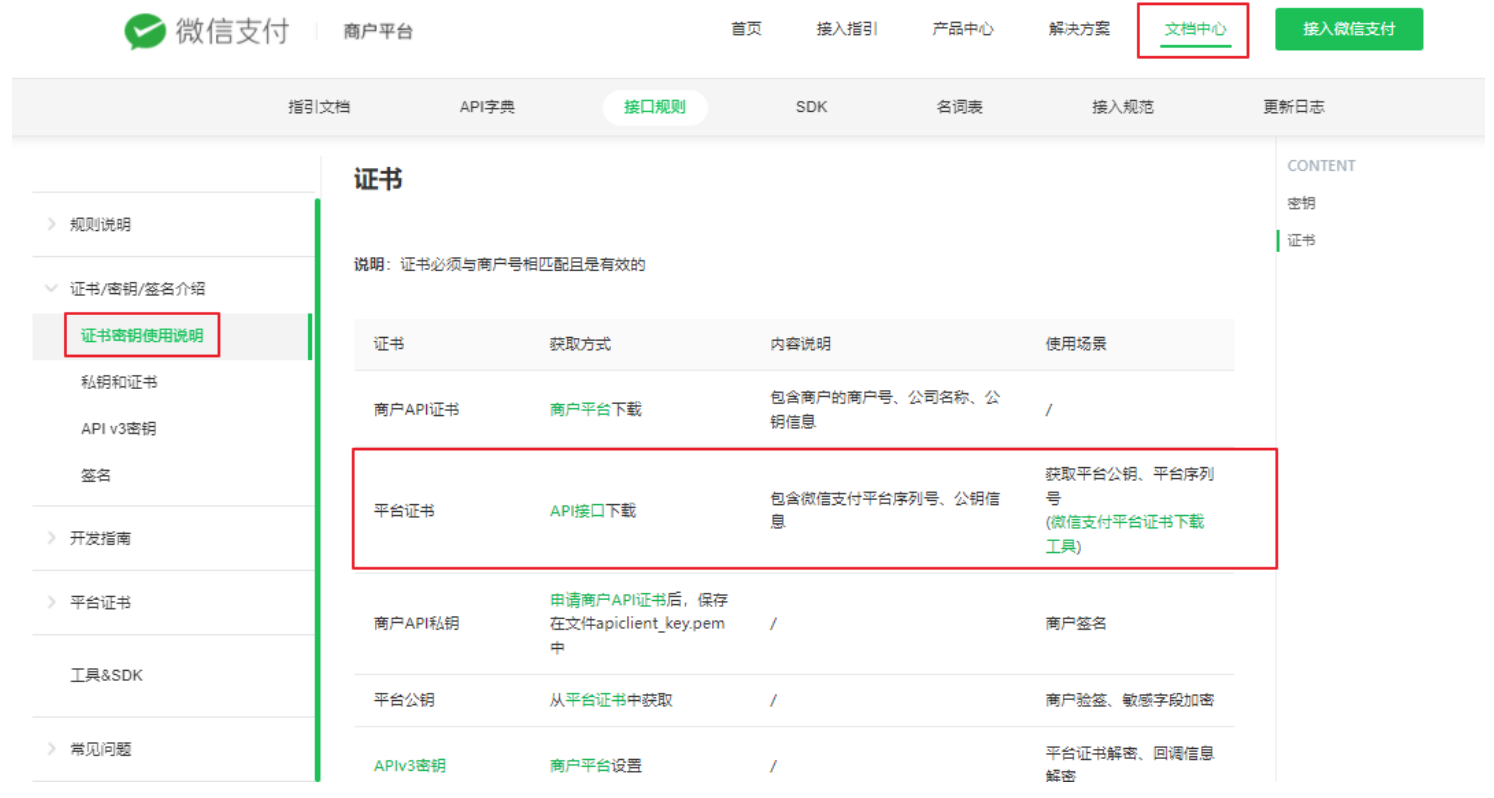Click the 获取方式 column header

coord(580,344)
